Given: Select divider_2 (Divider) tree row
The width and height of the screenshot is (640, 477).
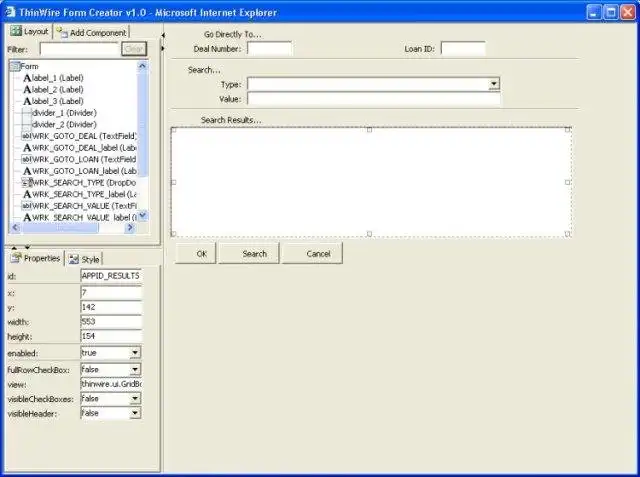Looking at the screenshot, I should [x=64, y=124].
